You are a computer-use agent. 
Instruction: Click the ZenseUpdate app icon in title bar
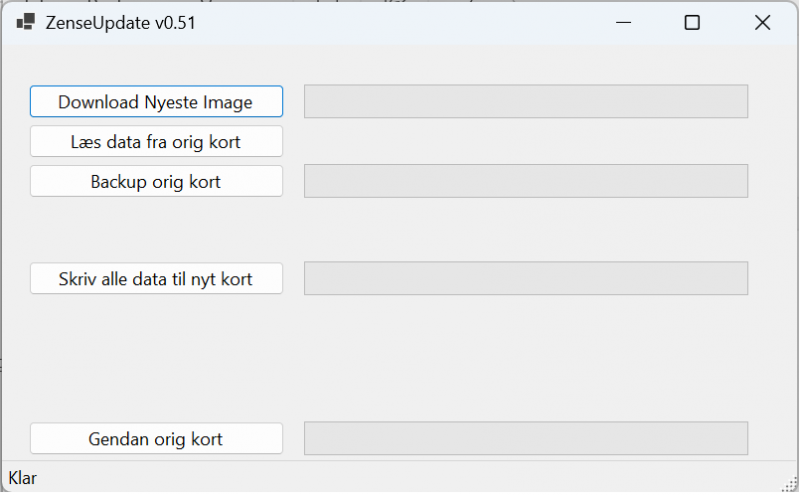tap(25, 22)
